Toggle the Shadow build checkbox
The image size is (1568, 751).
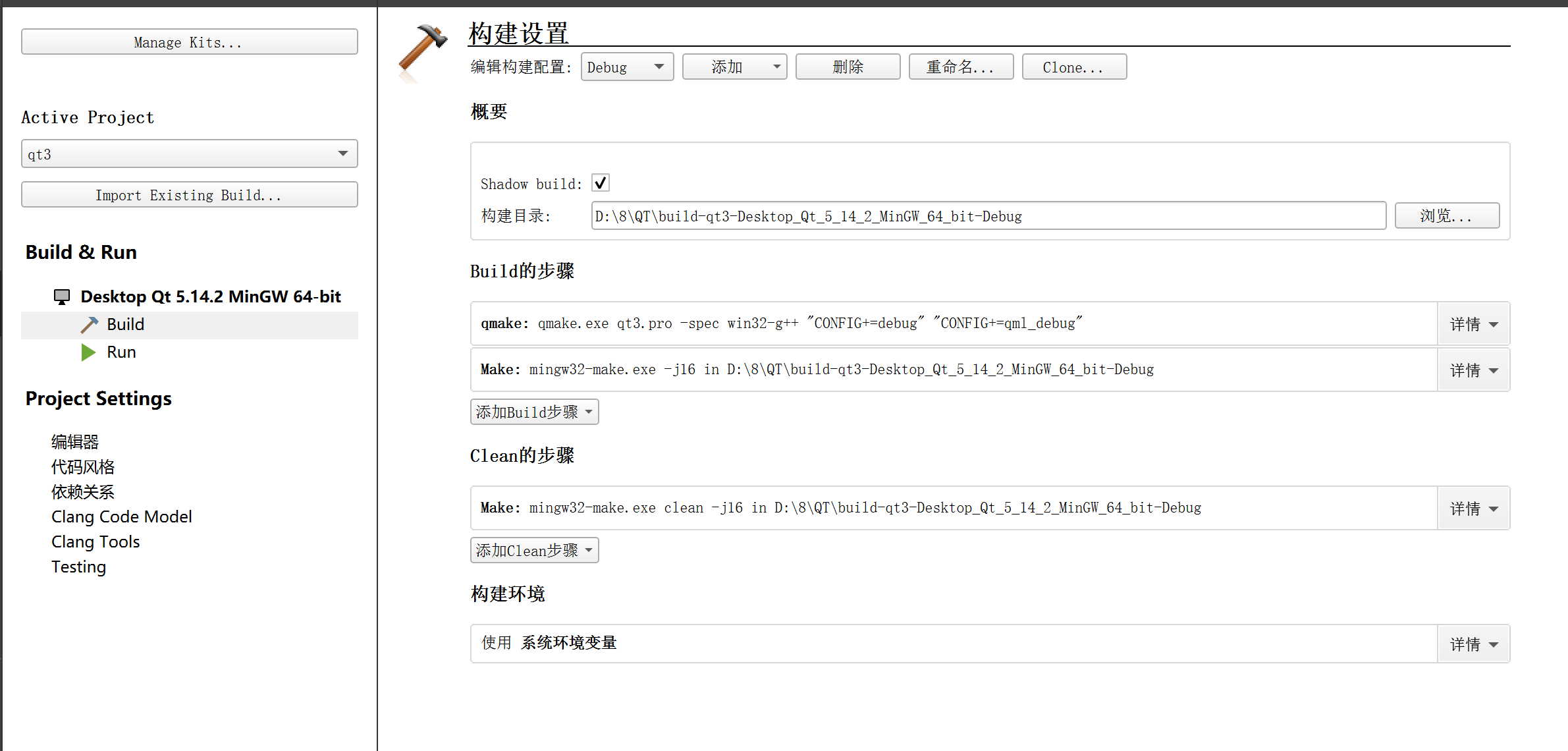coord(600,183)
